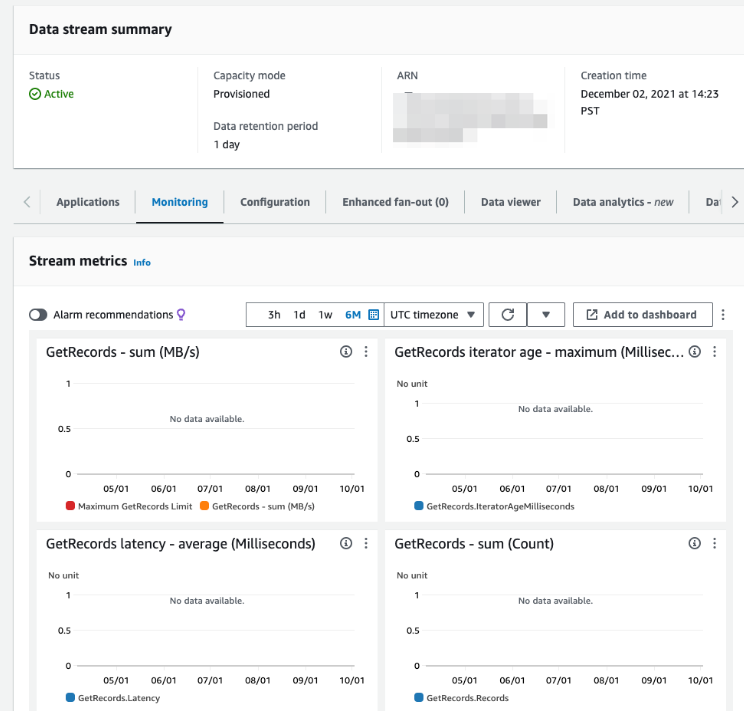This screenshot has width=744, height=711.
Task: Show more tabs with right chevron
Action: click(x=735, y=202)
